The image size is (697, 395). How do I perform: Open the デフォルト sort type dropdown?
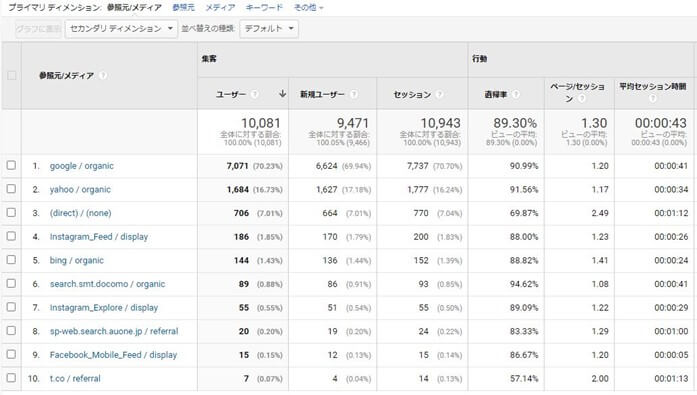269,29
